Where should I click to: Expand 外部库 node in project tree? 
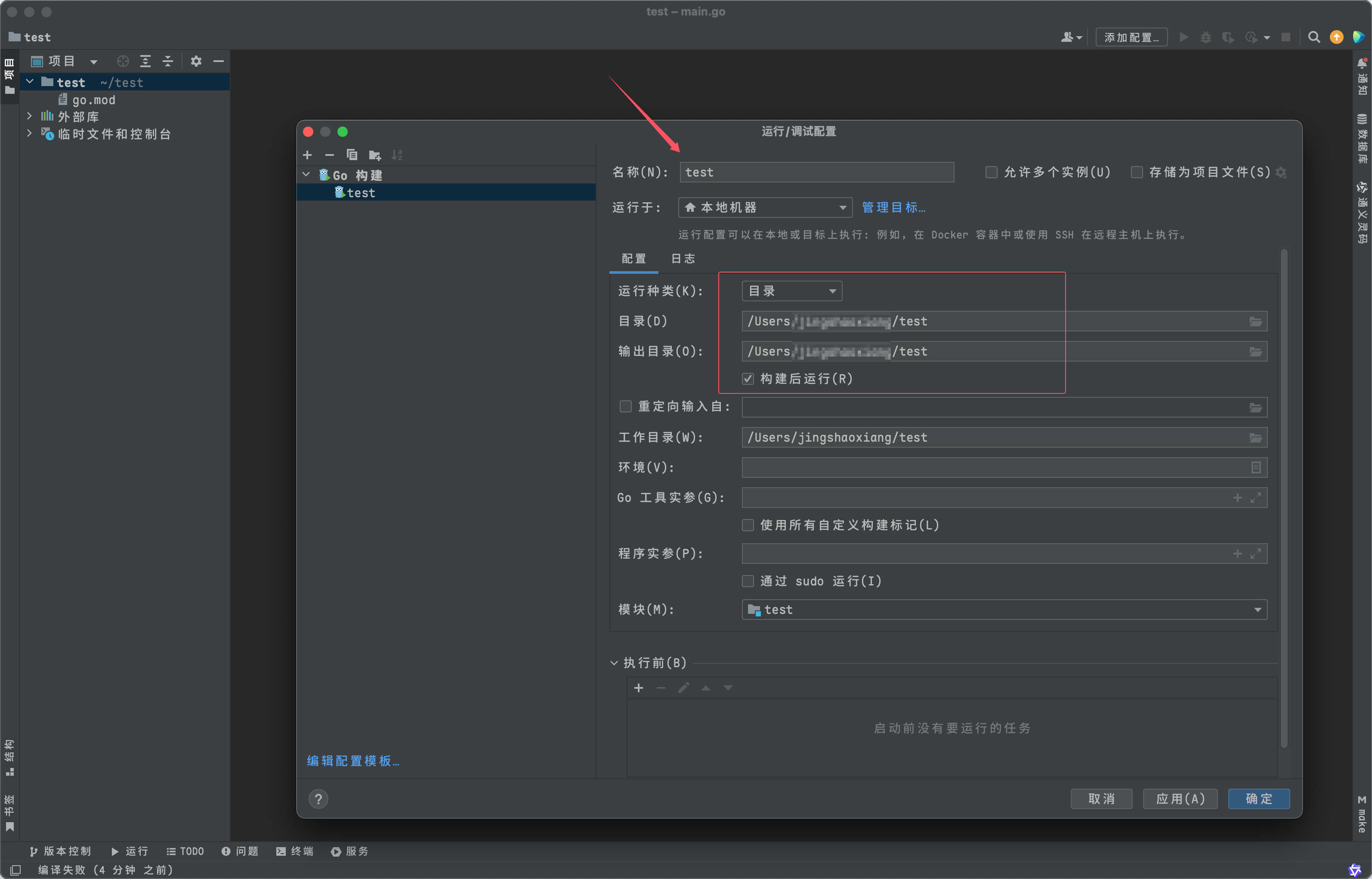click(x=30, y=116)
